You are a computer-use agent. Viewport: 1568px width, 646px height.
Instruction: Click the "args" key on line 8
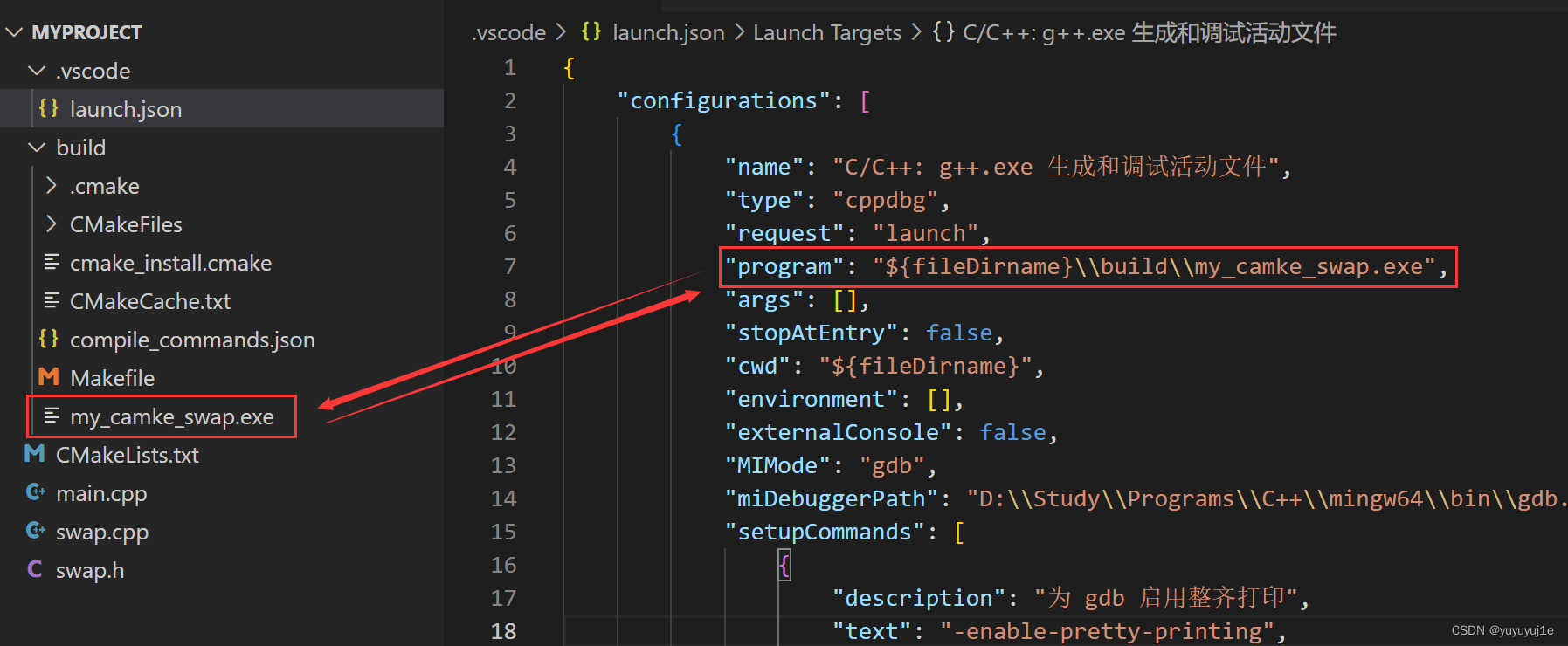[763, 299]
